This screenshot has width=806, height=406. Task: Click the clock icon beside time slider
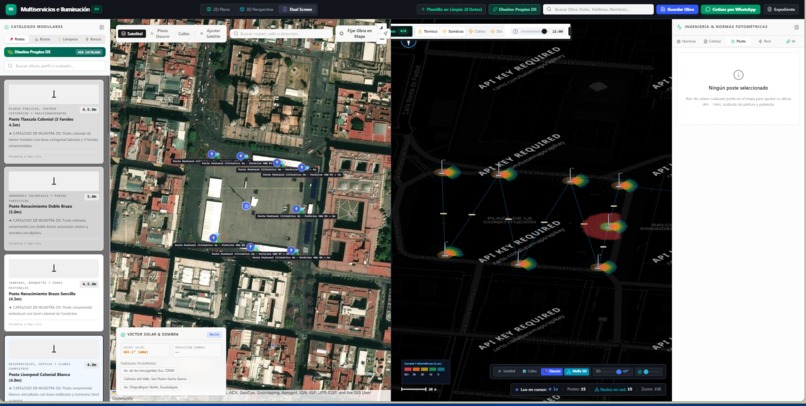click(515, 31)
